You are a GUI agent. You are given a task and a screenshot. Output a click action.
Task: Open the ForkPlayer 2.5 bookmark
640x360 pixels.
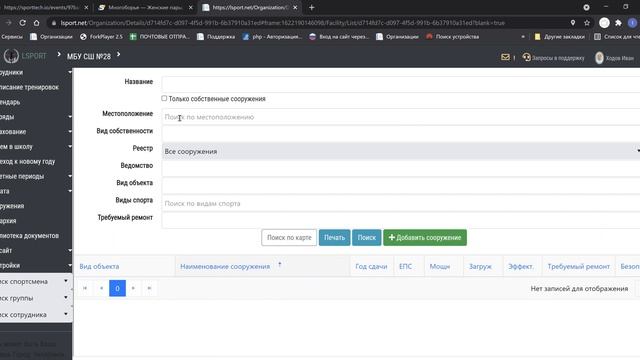(101, 37)
